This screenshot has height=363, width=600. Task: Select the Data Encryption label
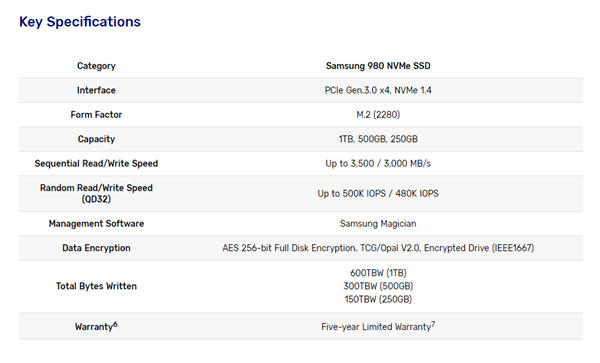96,248
